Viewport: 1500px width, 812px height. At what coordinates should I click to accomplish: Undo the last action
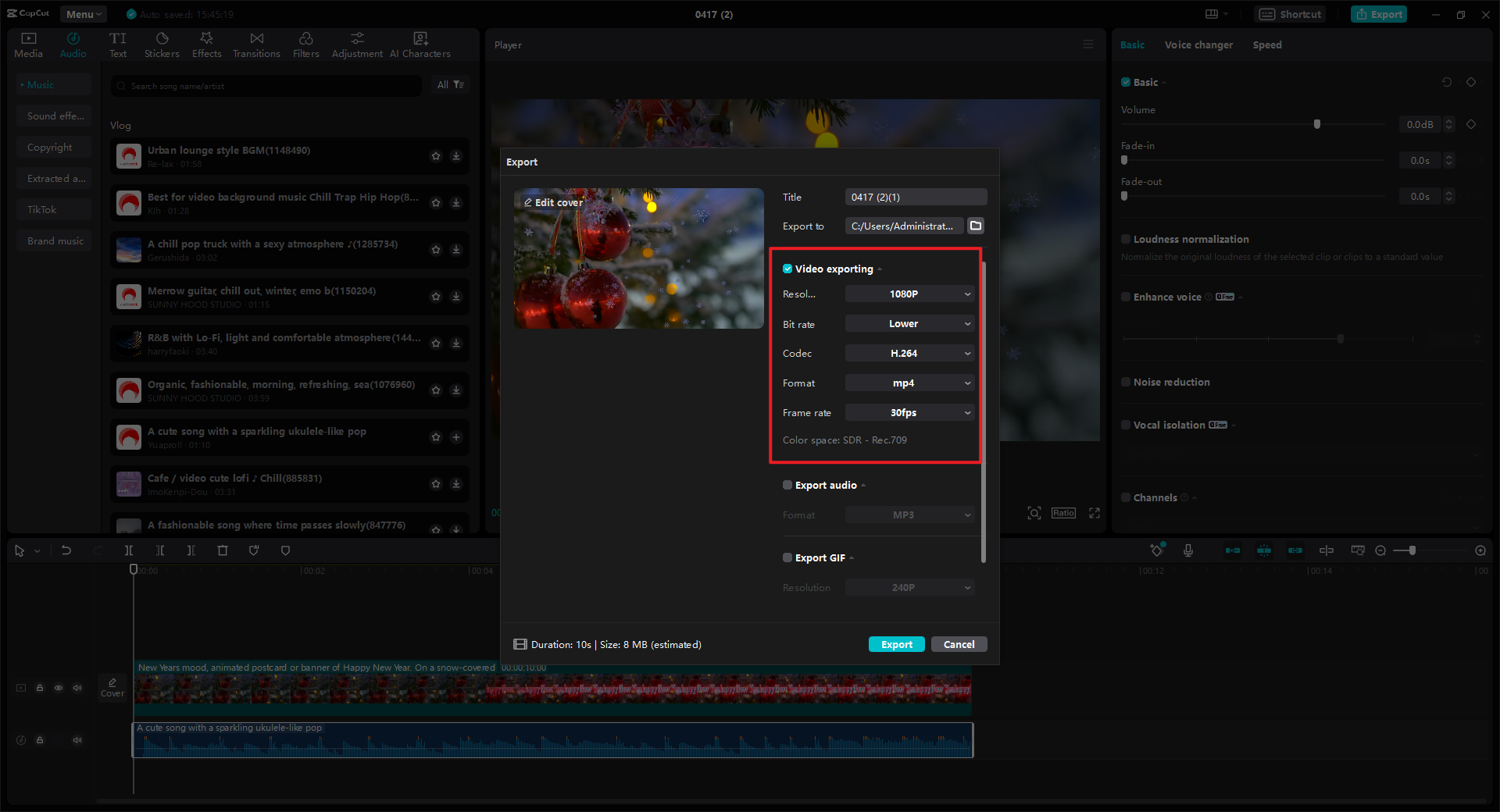(x=66, y=550)
